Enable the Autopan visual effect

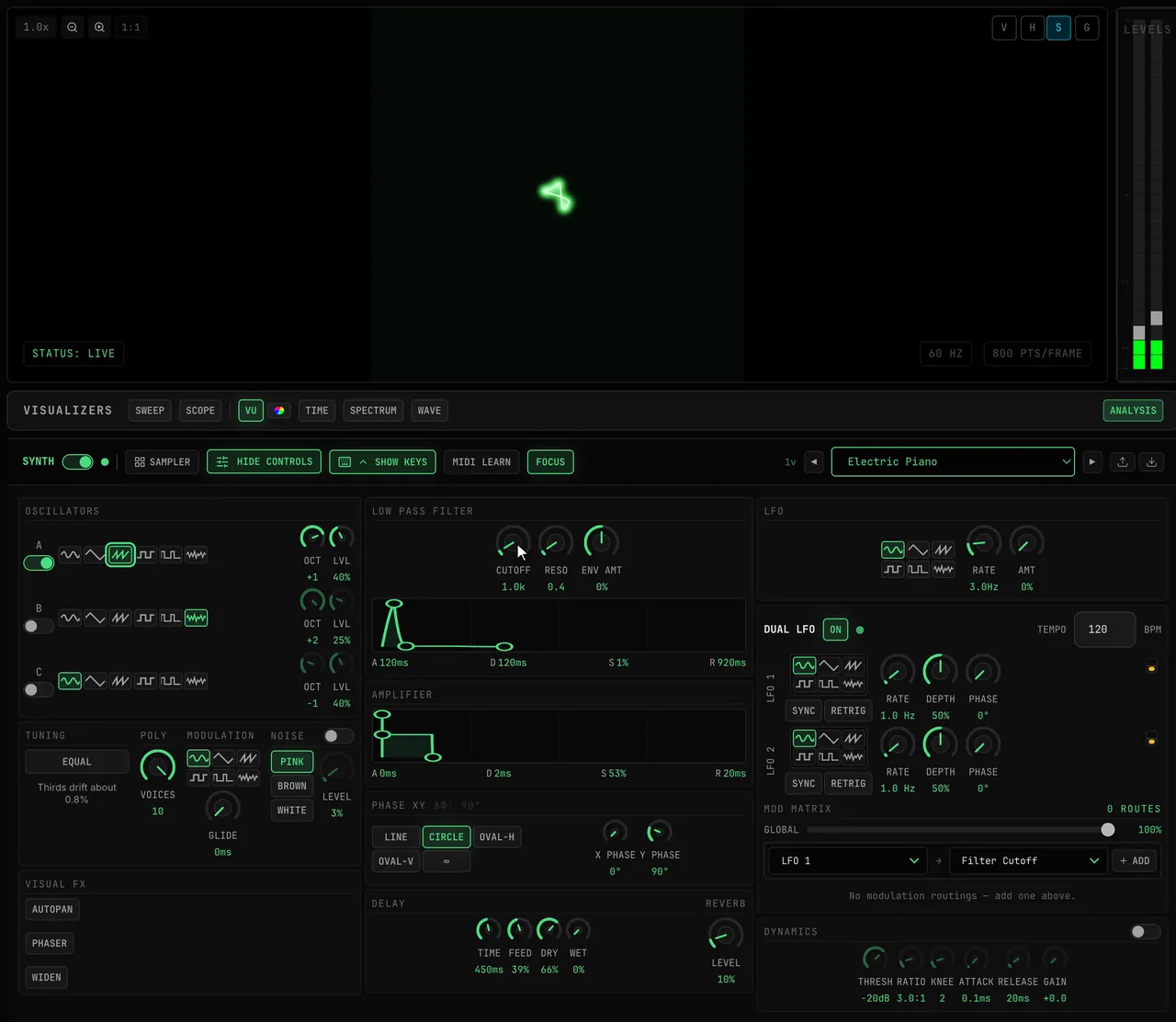(52, 910)
